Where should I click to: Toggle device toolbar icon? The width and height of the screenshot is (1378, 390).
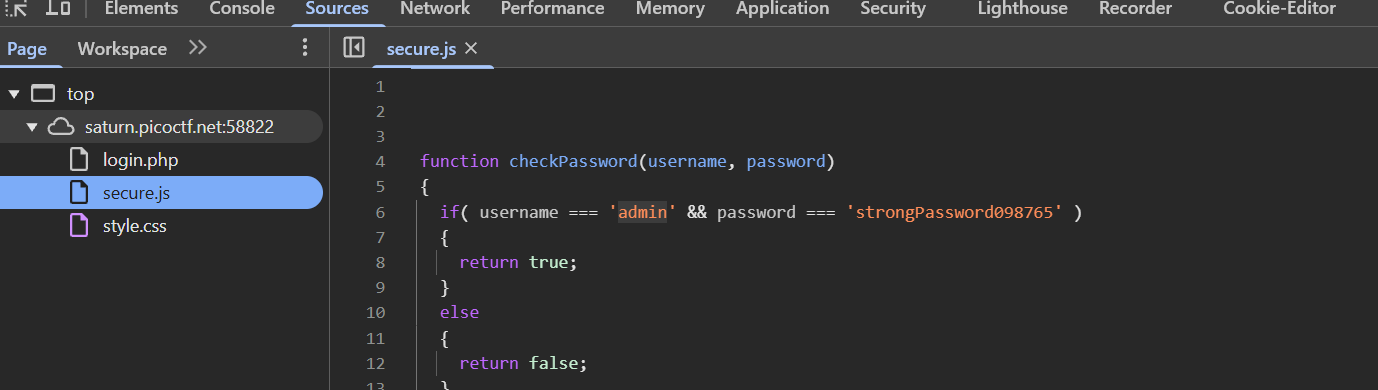(x=58, y=8)
